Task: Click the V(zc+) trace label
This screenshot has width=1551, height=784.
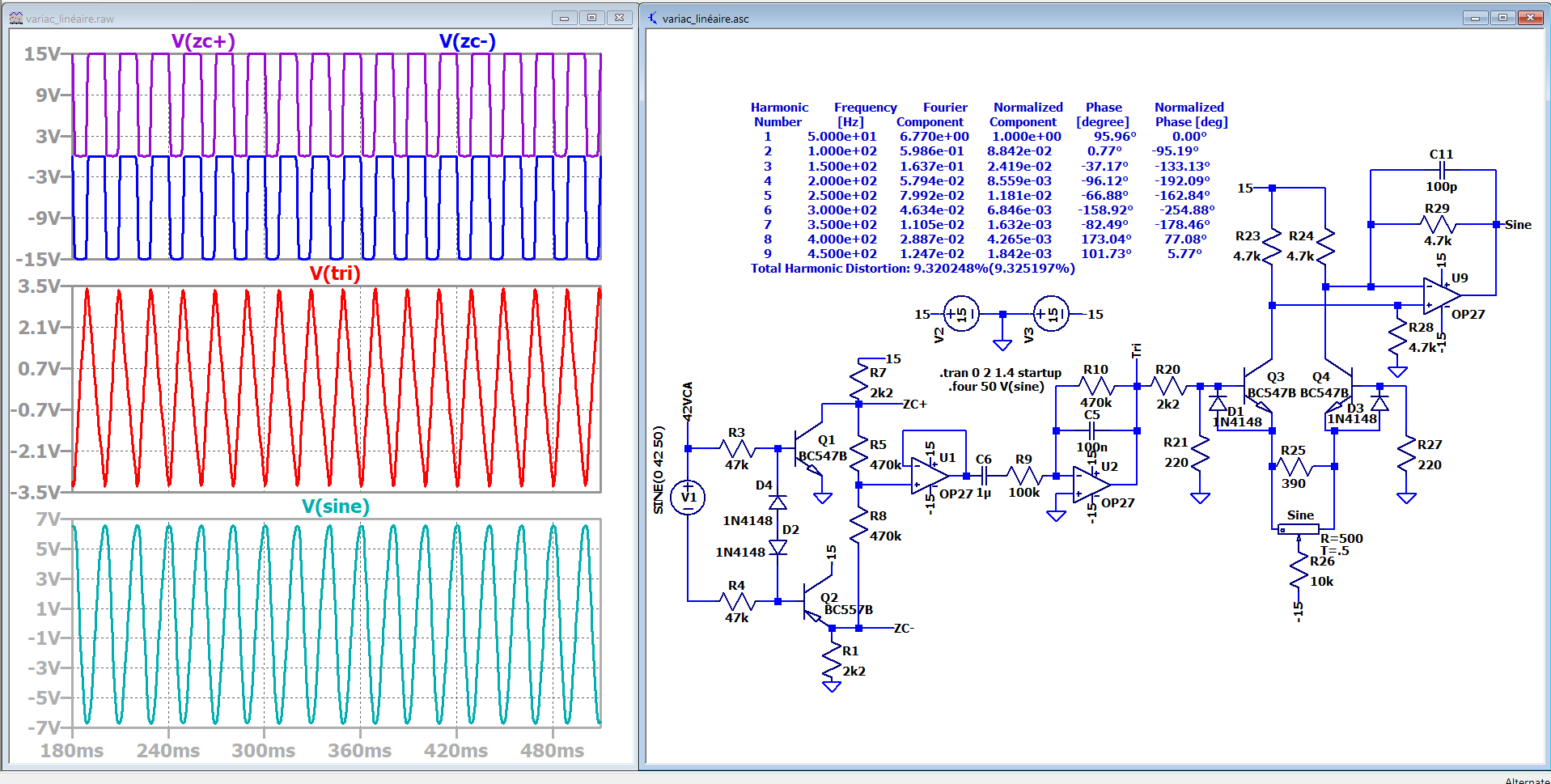Action: [x=203, y=41]
